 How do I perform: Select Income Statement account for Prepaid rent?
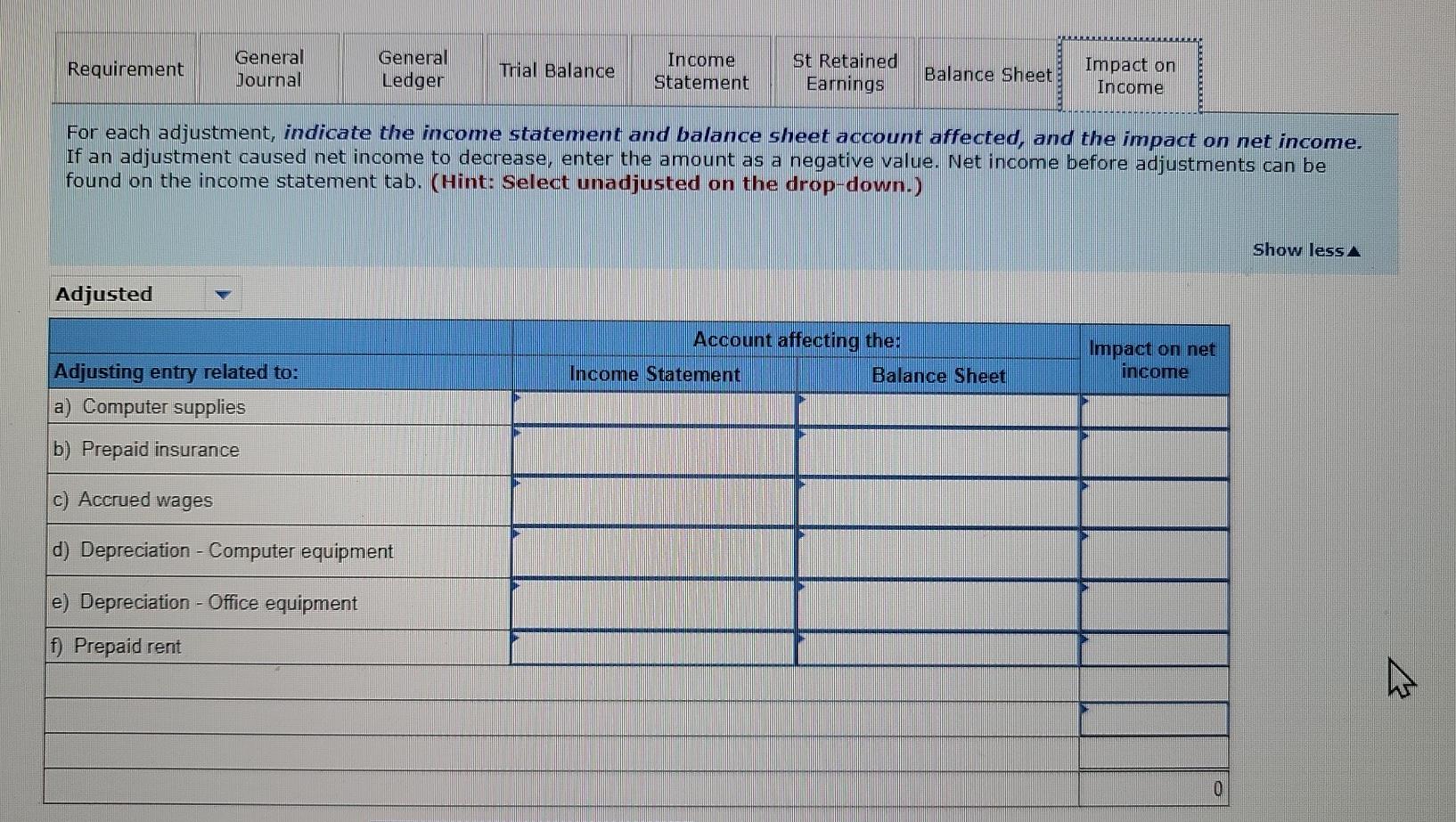[x=653, y=647]
